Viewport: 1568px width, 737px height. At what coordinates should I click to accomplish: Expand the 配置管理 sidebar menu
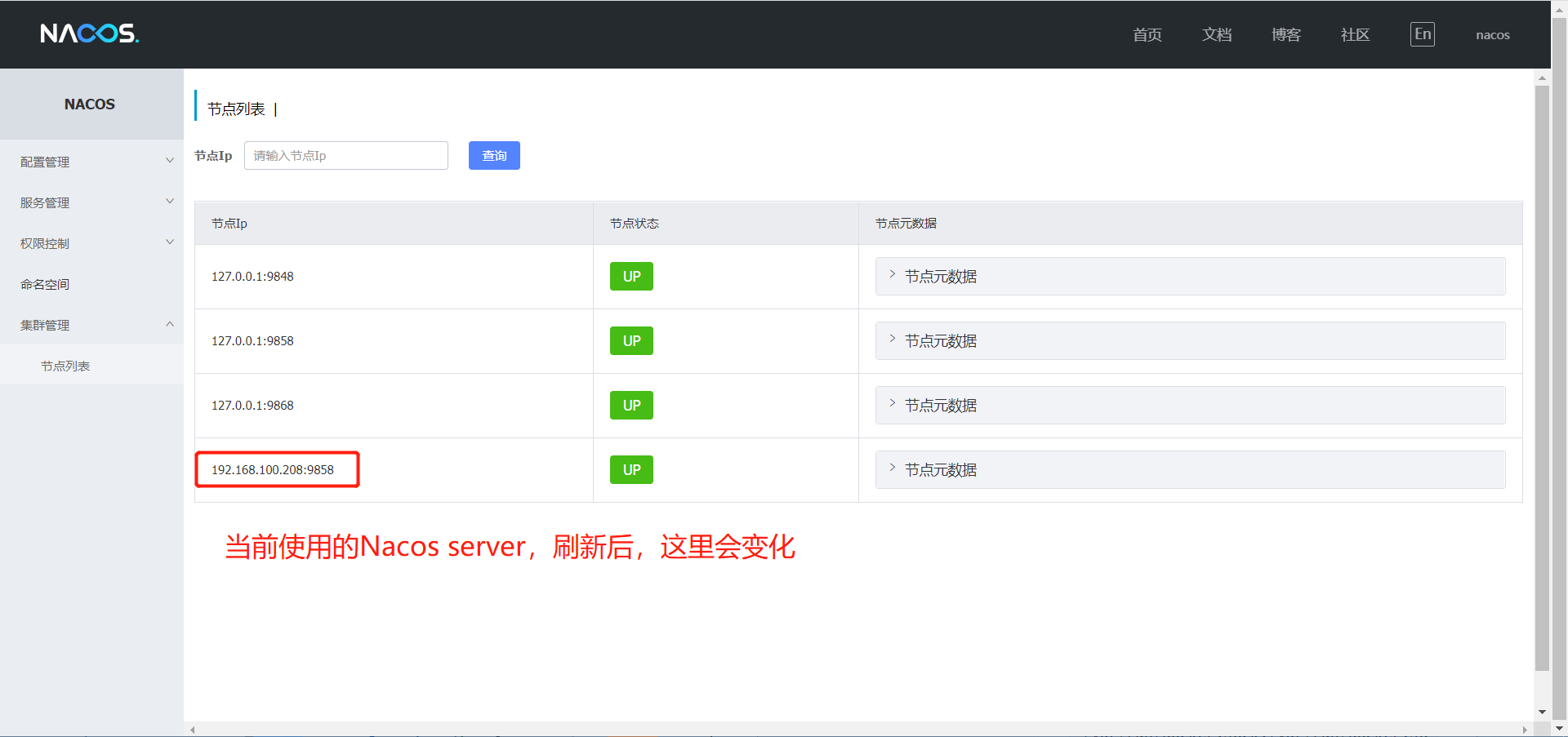(x=91, y=162)
